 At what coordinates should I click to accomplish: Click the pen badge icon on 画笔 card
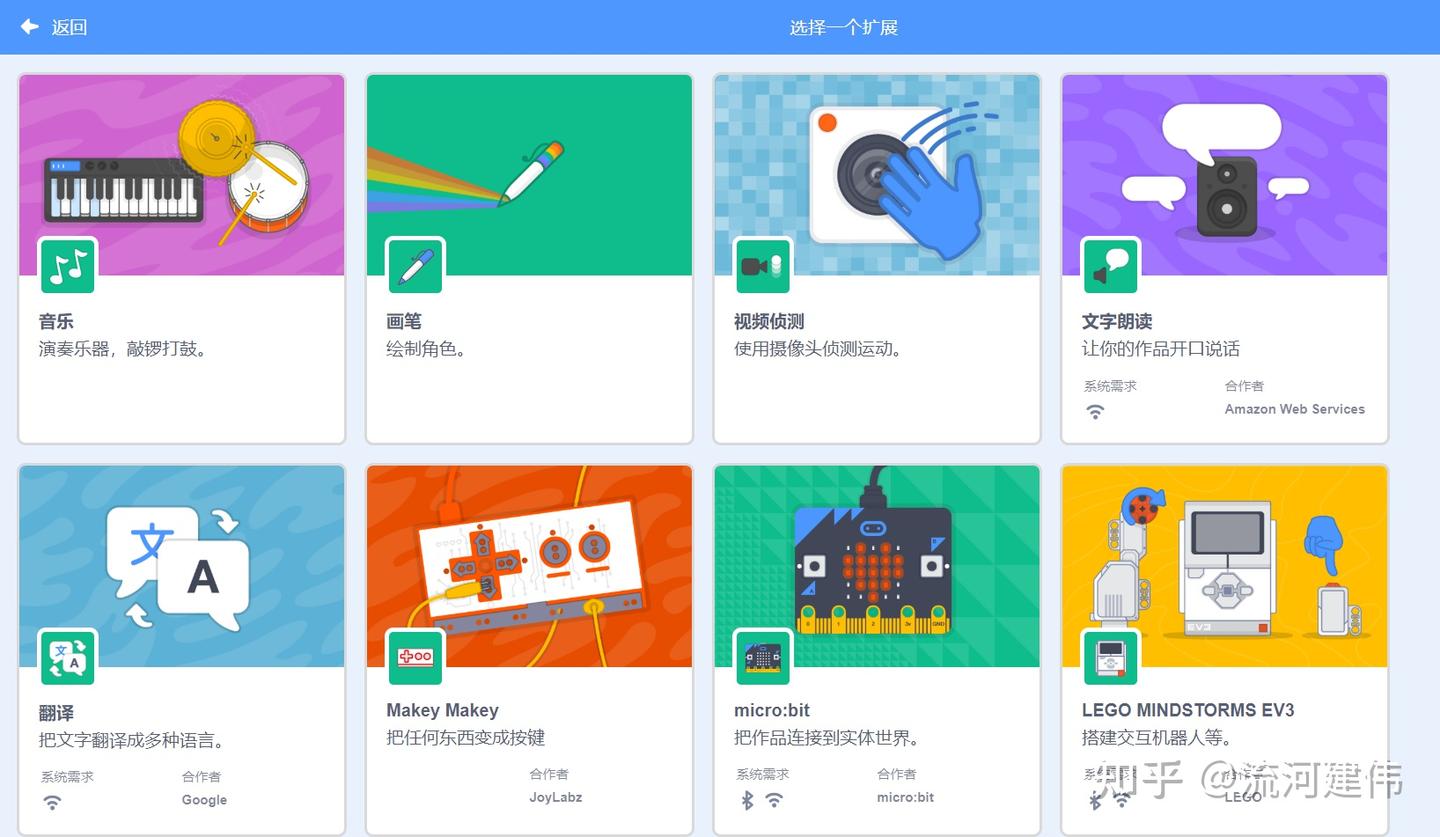click(x=415, y=266)
